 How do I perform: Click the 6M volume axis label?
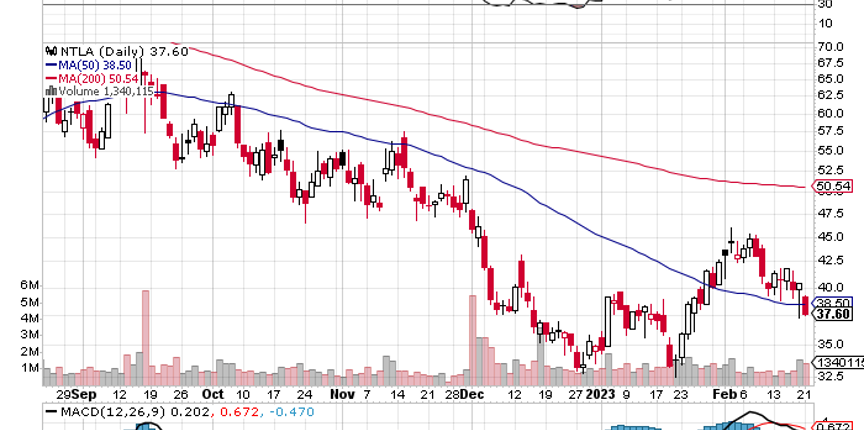(x=29, y=285)
